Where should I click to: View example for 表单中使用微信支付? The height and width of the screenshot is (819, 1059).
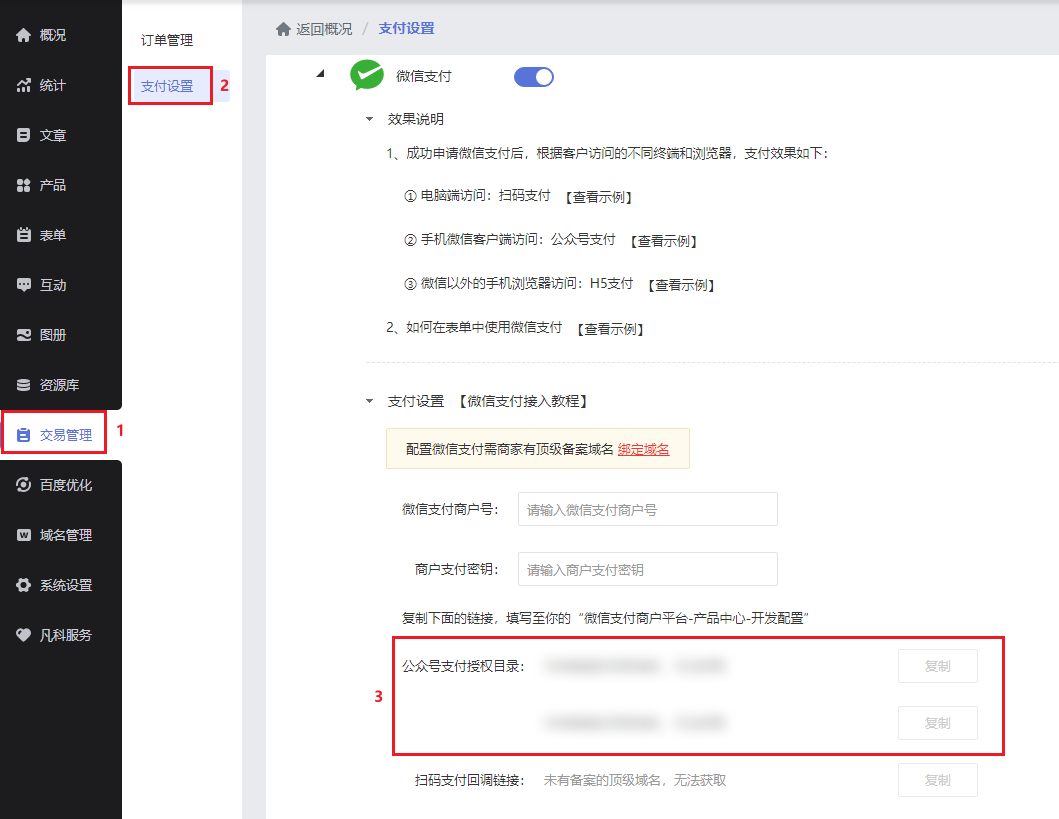pos(610,329)
